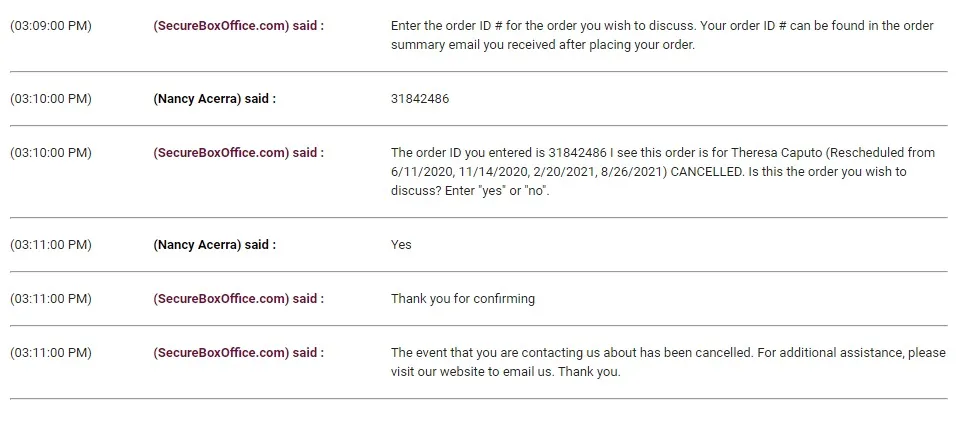This screenshot has width=968, height=441.
Task: Click order number 31842486 sent by Nancy
Action: point(420,99)
